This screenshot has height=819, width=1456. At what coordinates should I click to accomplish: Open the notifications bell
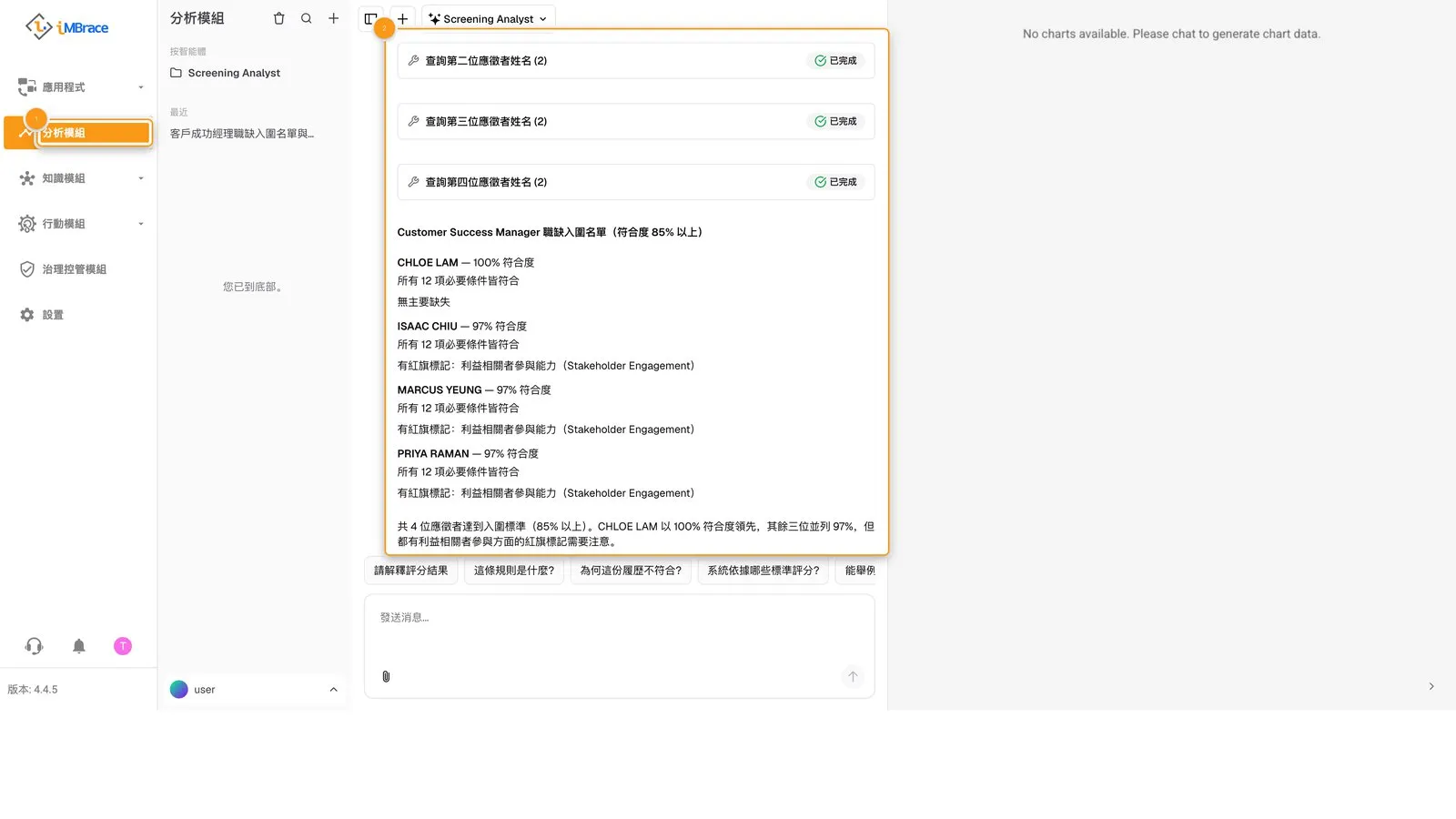point(79,646)
